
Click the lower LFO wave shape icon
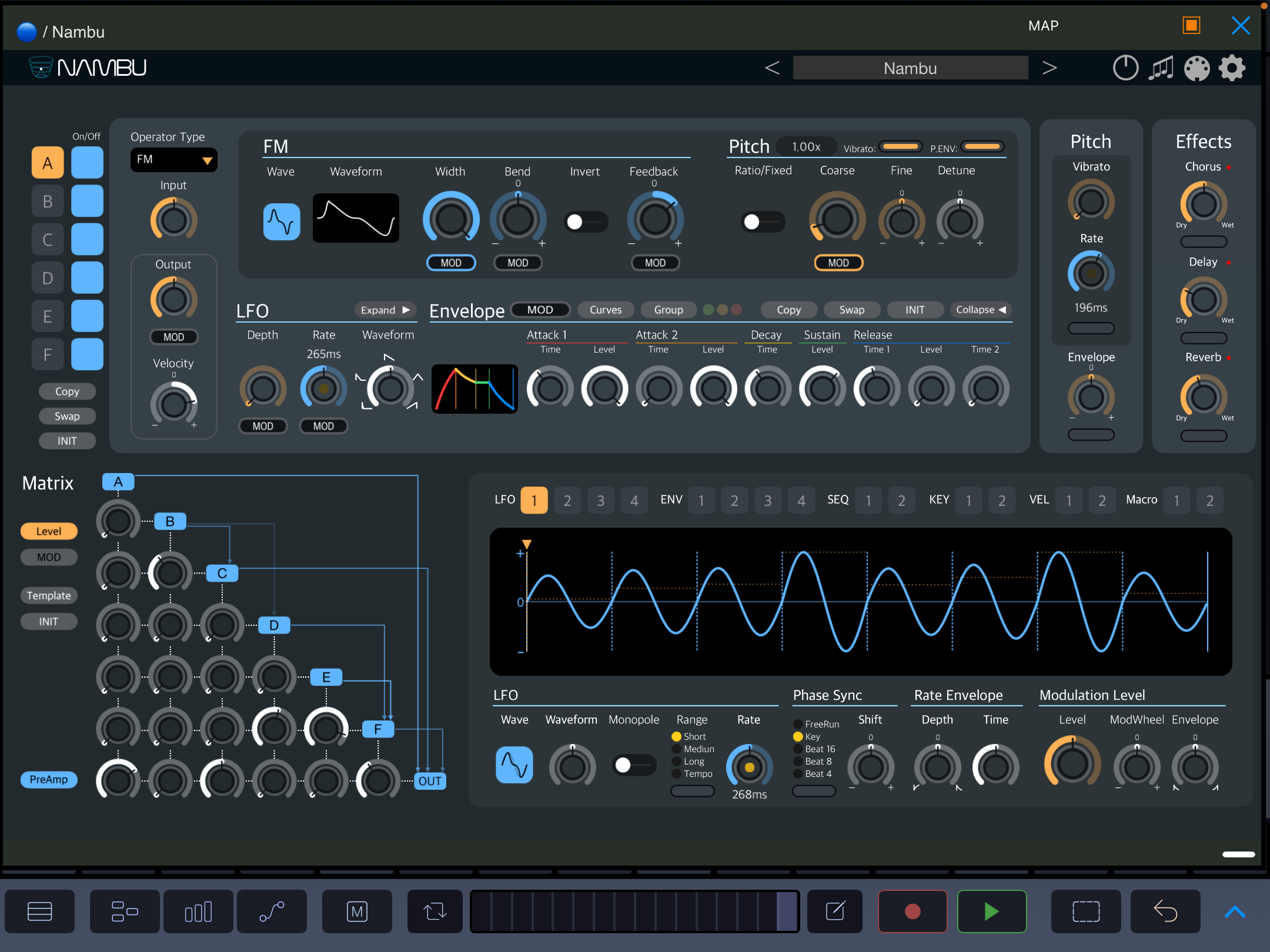point(514,765)
